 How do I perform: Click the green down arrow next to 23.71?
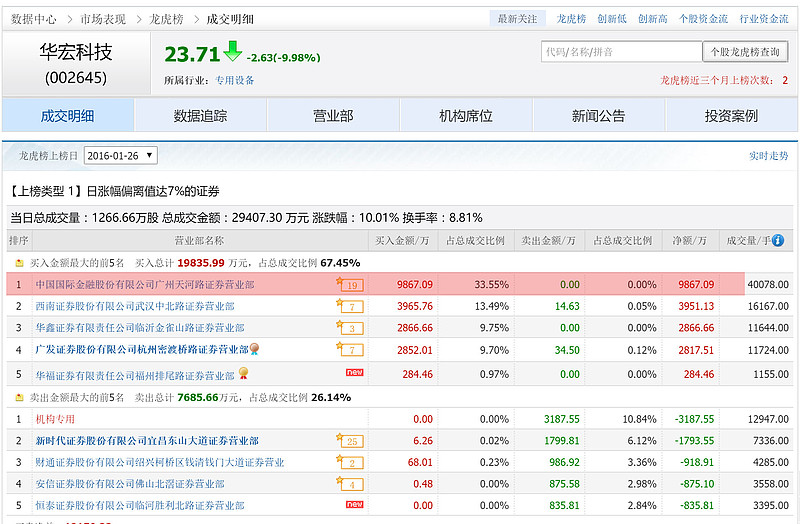pyautogui.click(x=233, y=51)
